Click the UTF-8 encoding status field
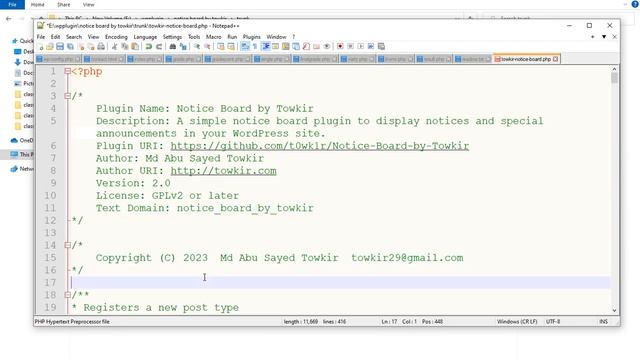The image size is (640, 360). [x=553, y=322]
